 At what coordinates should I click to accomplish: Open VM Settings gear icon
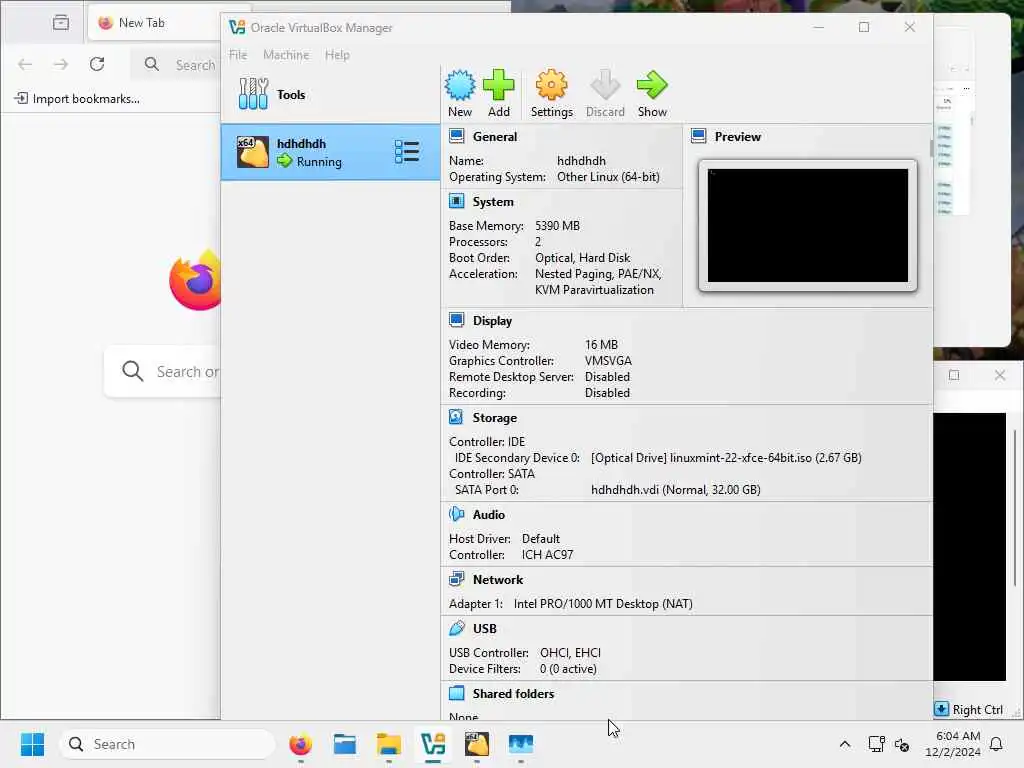click(x=551, y=85)
